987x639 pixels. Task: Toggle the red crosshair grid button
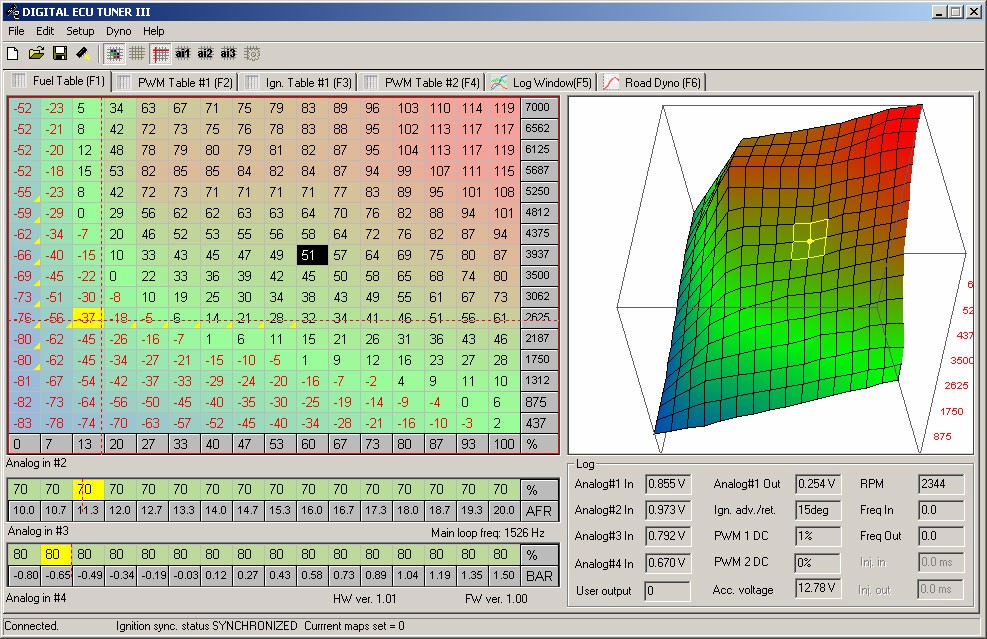click(160, 53)
